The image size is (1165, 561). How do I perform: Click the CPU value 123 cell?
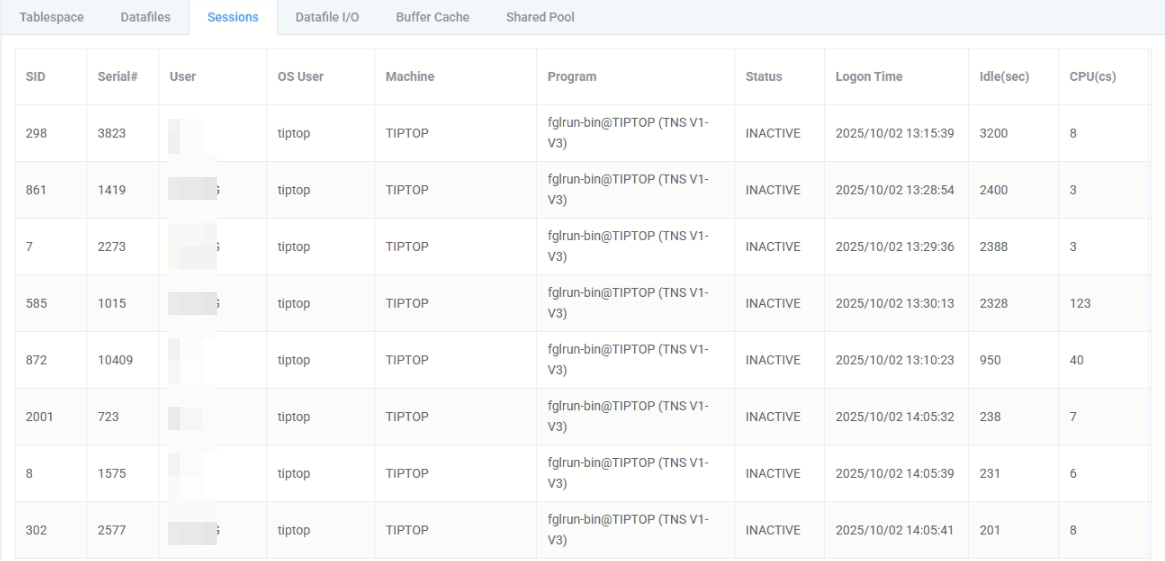tap(1080, 304)
